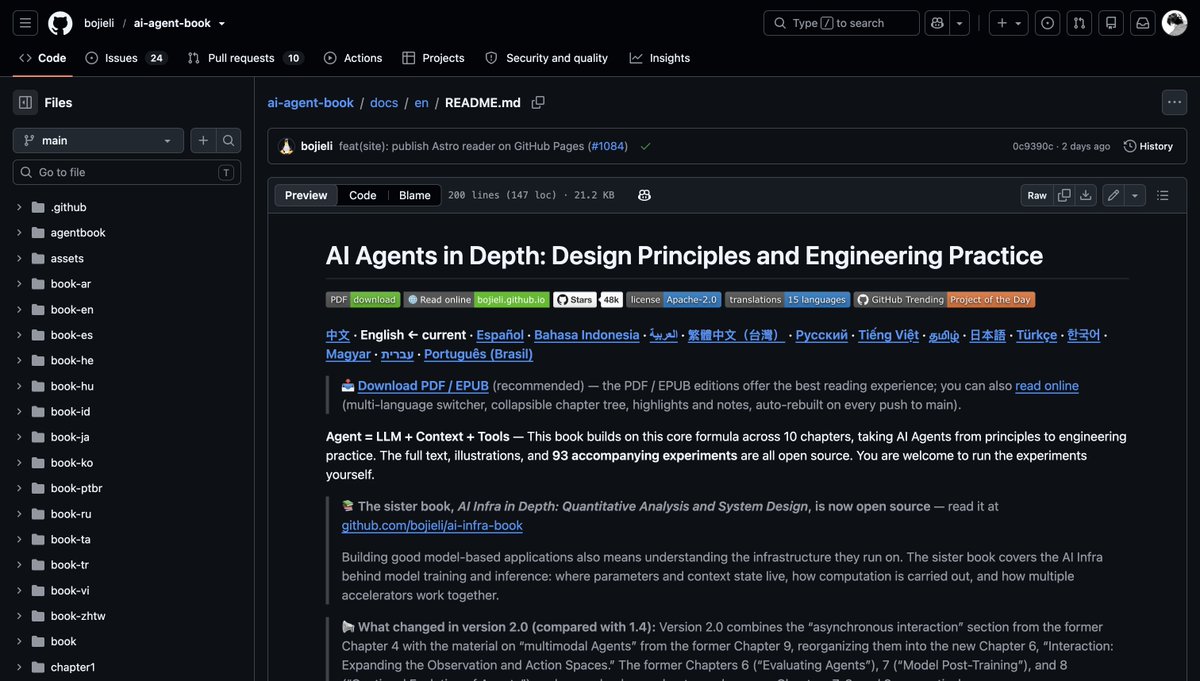
Task: Open ai-agent-book breadcrumb link
Action: 310,102
